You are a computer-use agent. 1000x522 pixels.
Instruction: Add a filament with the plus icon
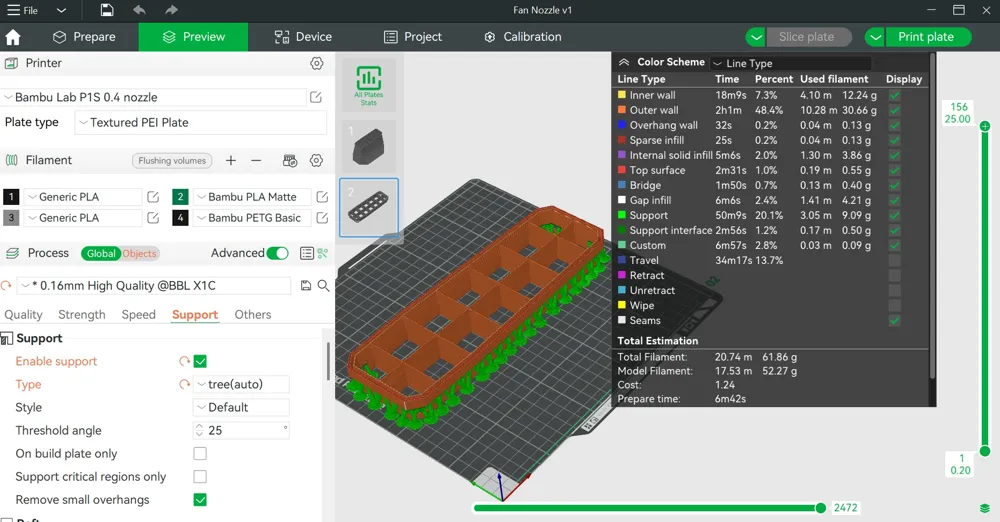tap(231, 161)
